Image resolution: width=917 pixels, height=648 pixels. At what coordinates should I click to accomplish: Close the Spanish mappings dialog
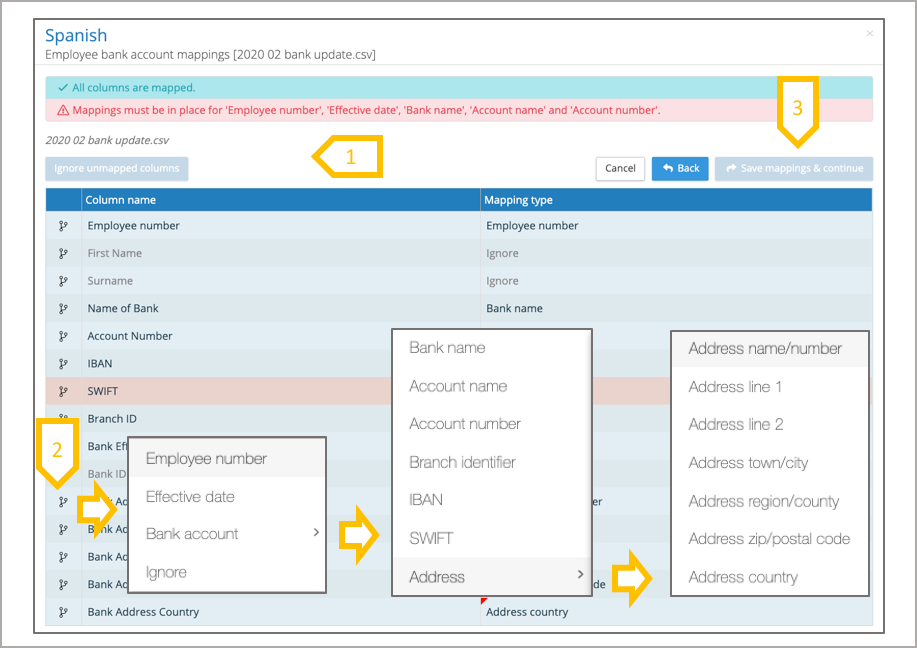[869, 34]
